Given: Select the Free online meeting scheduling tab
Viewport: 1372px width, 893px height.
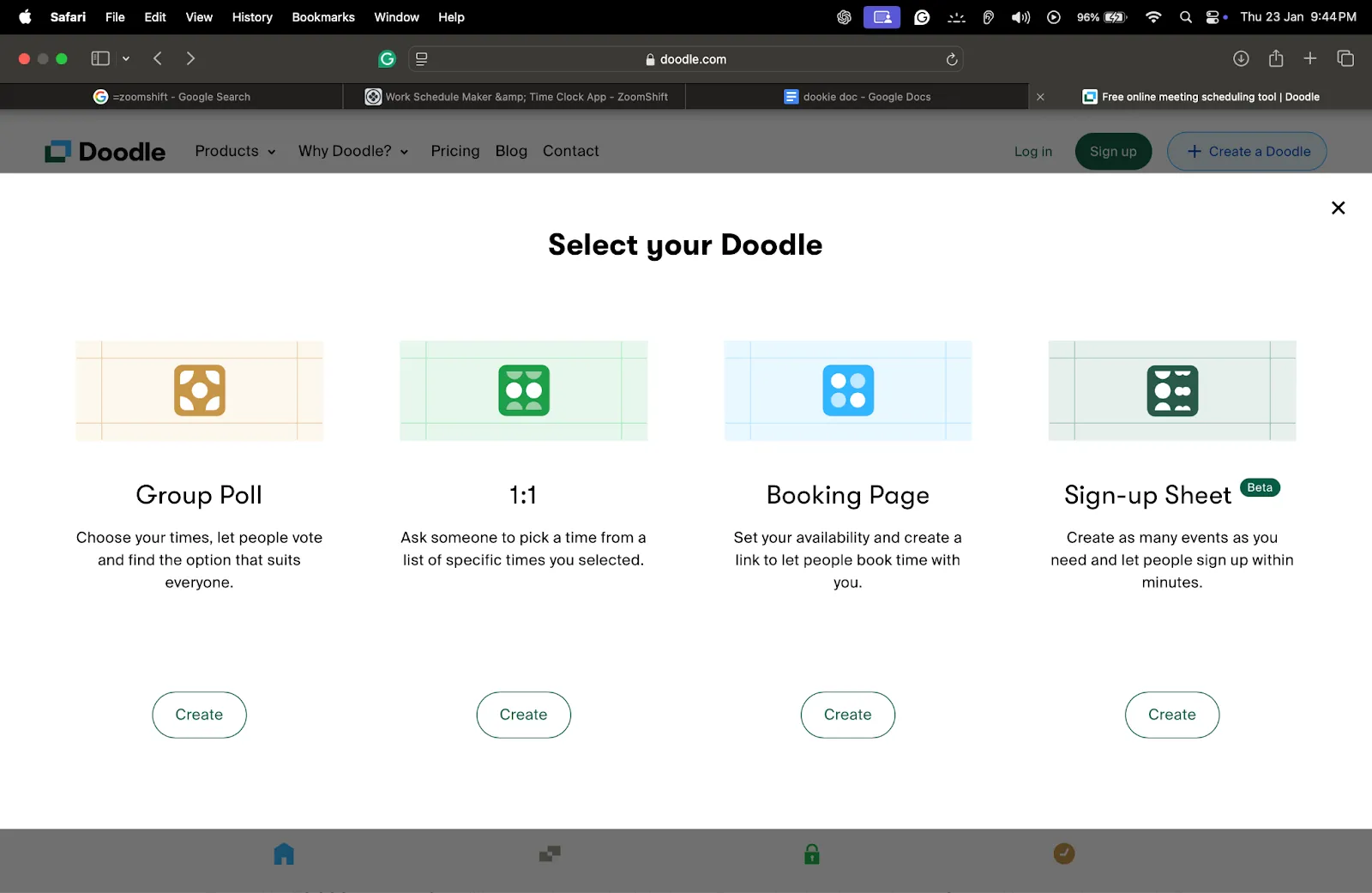Looking at the screenshot, I should 1200,97.
